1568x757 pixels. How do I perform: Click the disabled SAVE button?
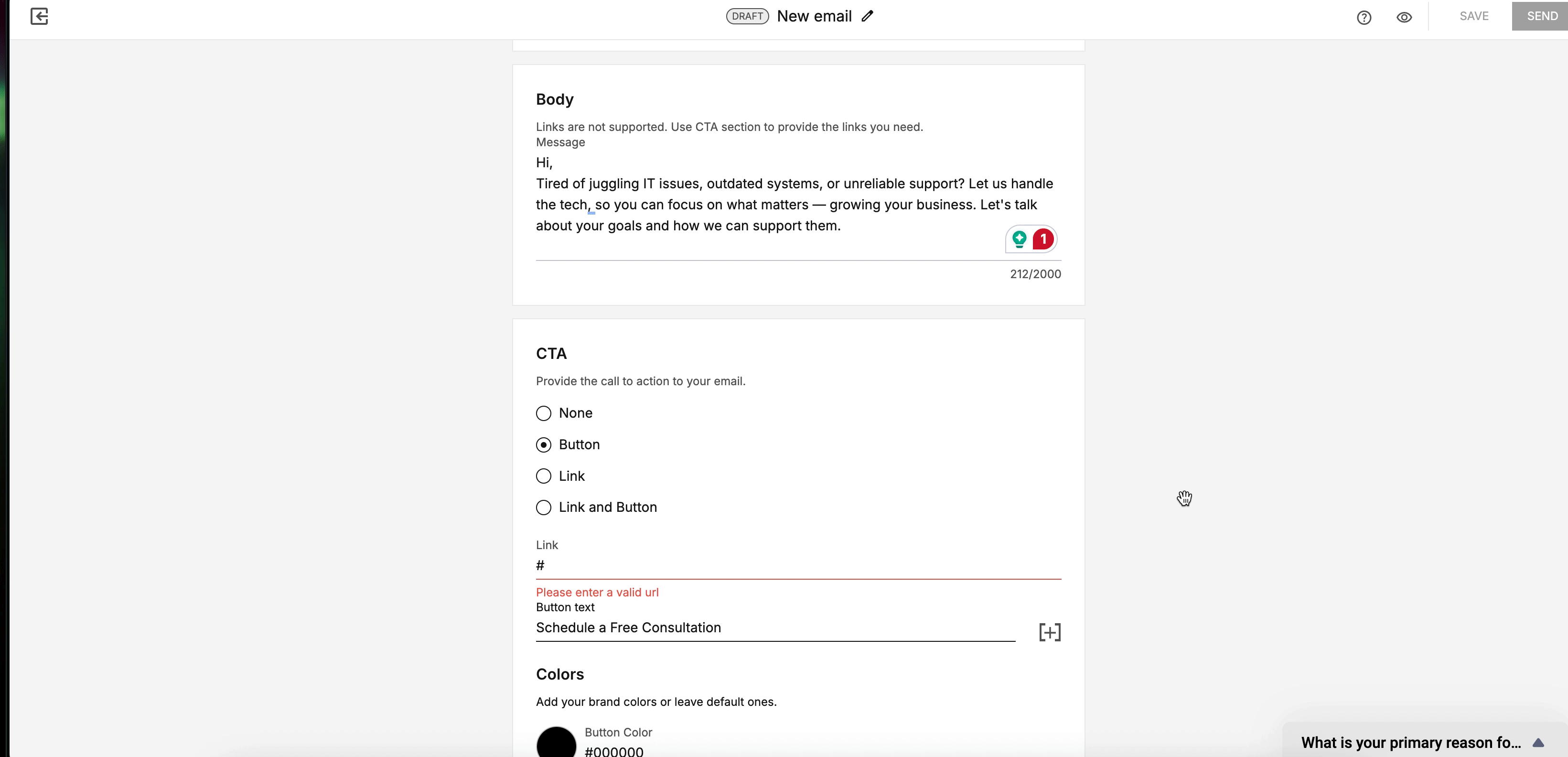click(1474, 16)
